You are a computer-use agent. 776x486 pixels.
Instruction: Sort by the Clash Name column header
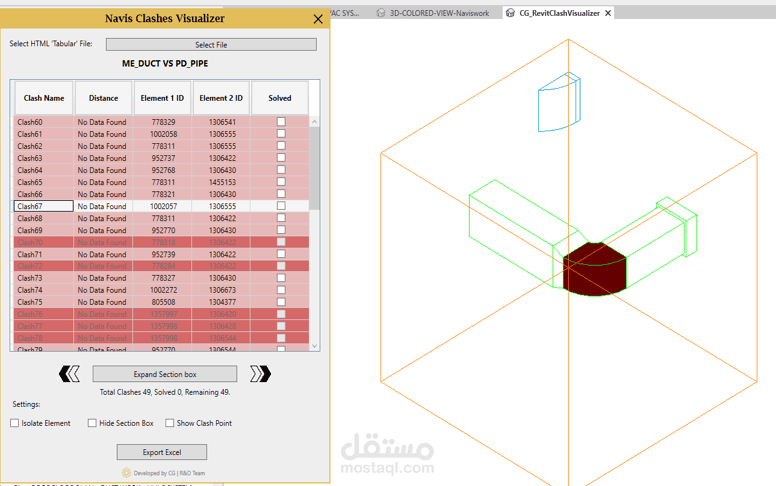44,98
